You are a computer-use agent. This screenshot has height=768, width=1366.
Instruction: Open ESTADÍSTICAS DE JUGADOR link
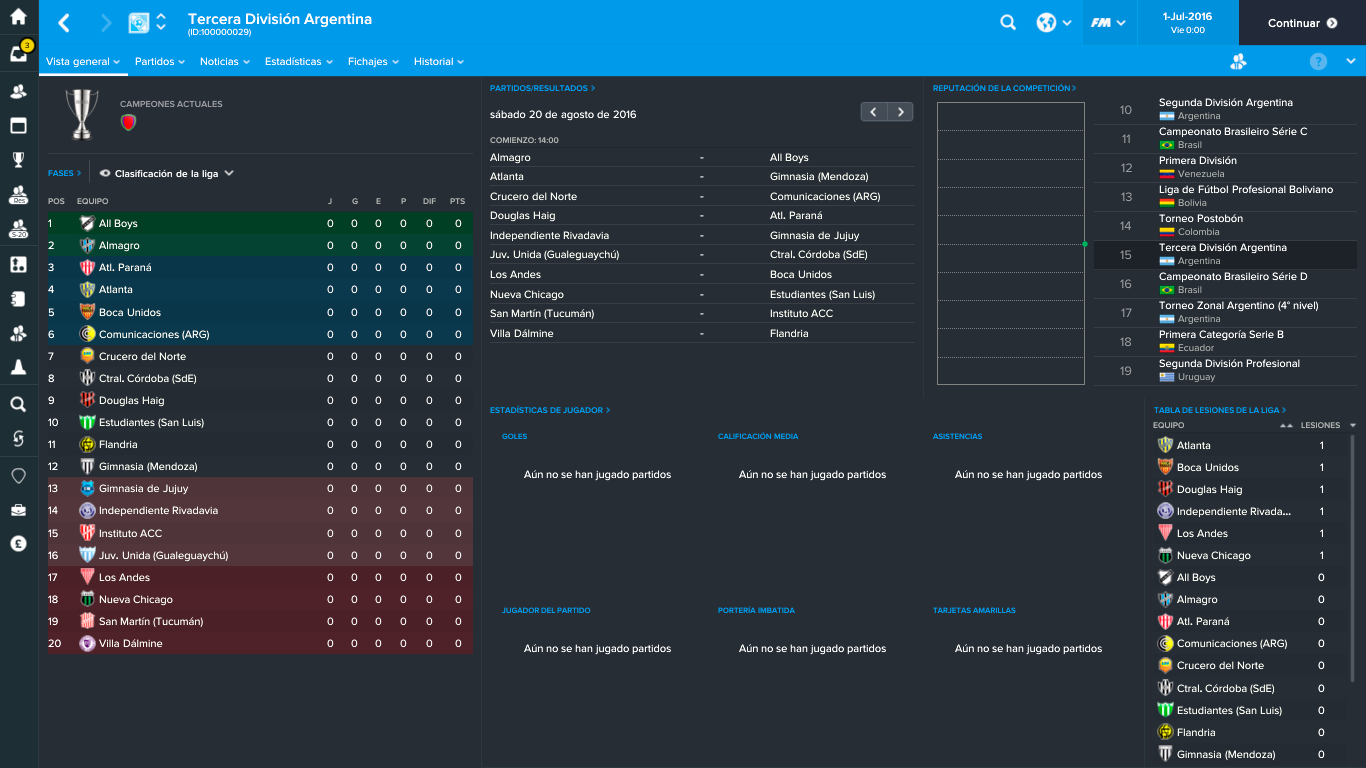pyautogui.click(x=549, y=410)
